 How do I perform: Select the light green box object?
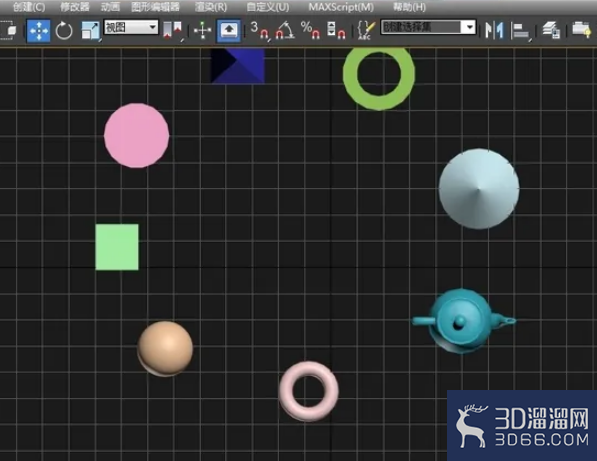click(x=117, y=247)
